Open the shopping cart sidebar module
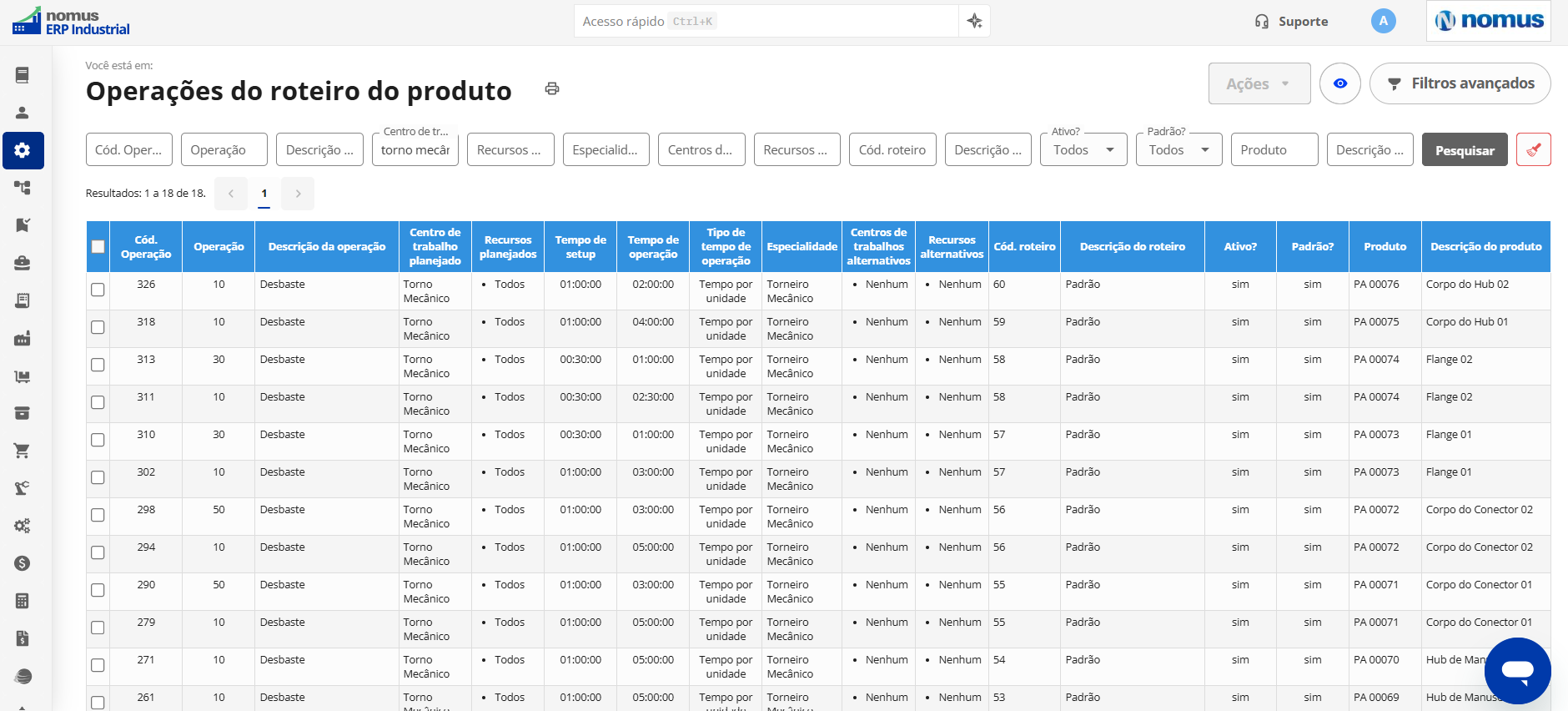Viewport: 1568px width, 711px height. 23,451
